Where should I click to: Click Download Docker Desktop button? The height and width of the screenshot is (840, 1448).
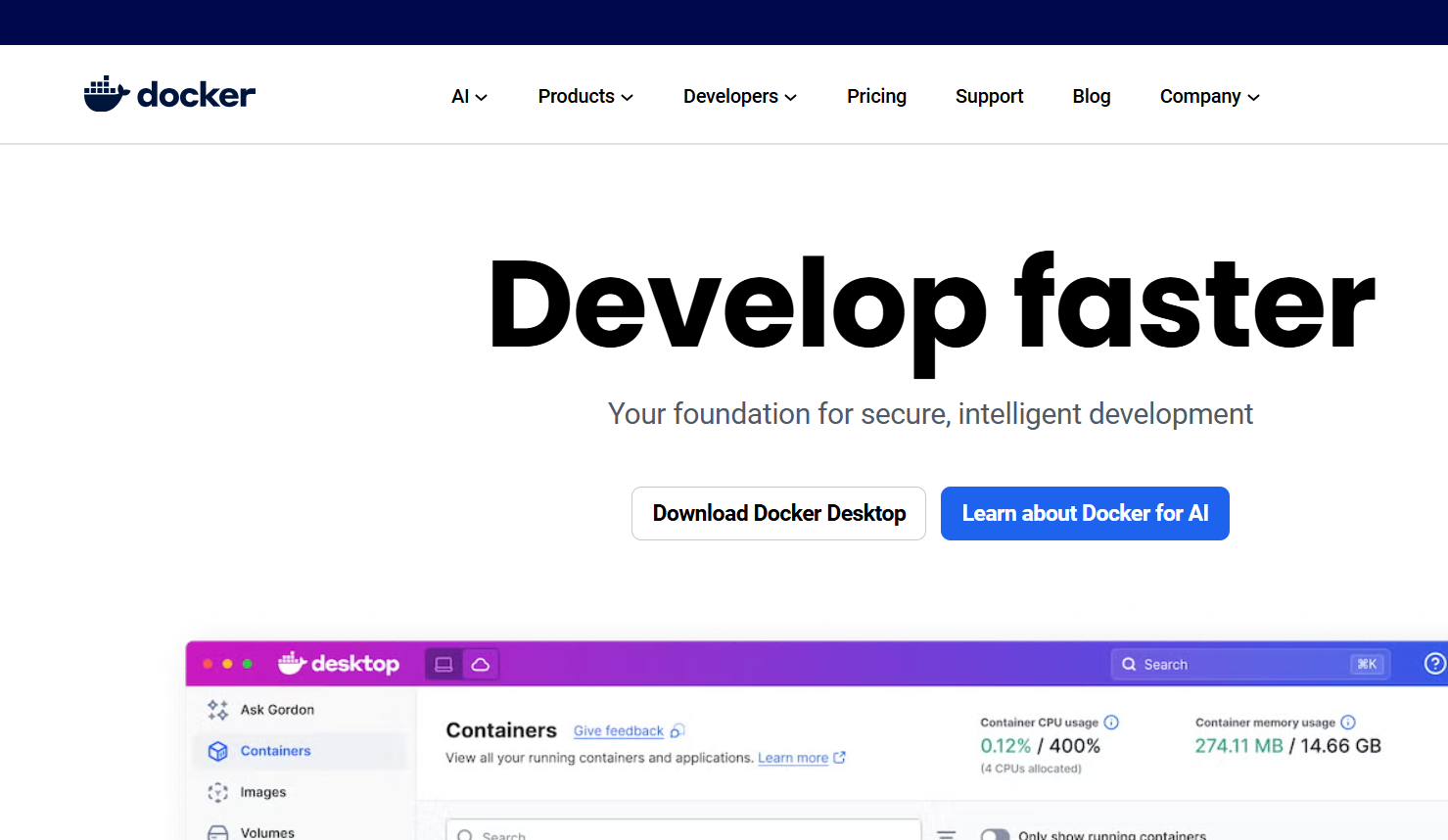click(x=778, y=513)
